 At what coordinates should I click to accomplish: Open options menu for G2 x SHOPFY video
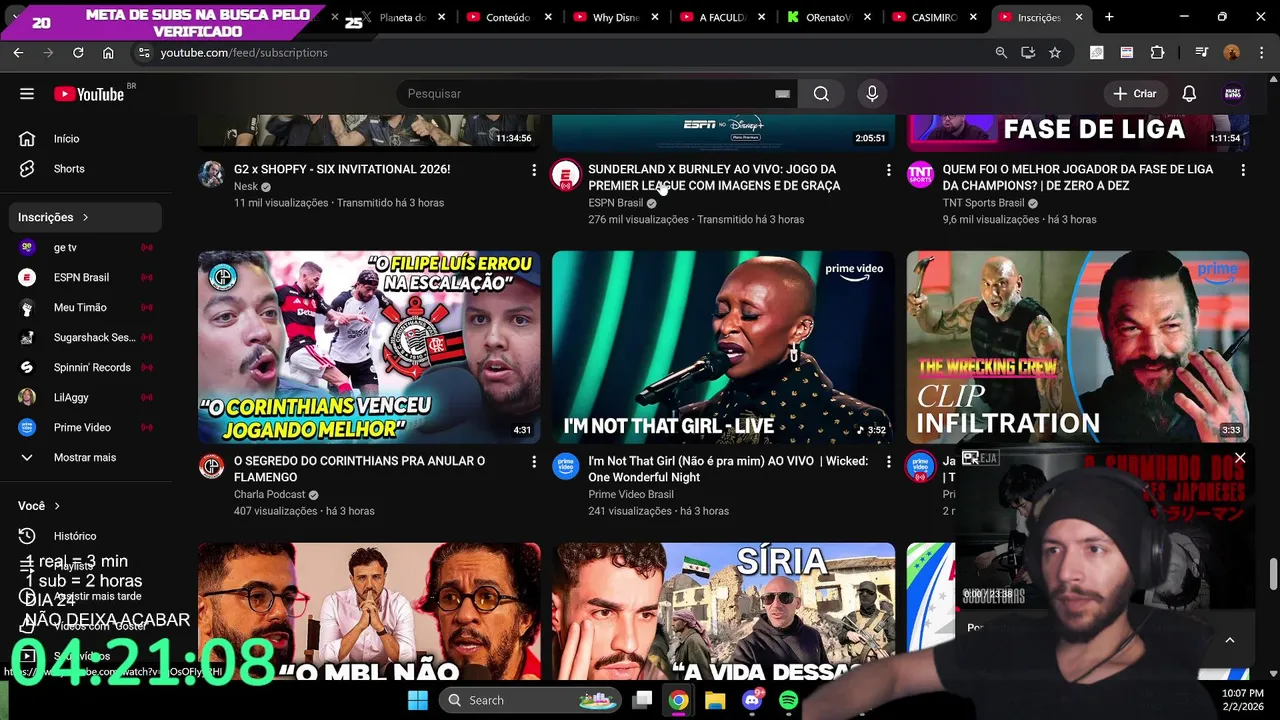(x=533, y=171)
